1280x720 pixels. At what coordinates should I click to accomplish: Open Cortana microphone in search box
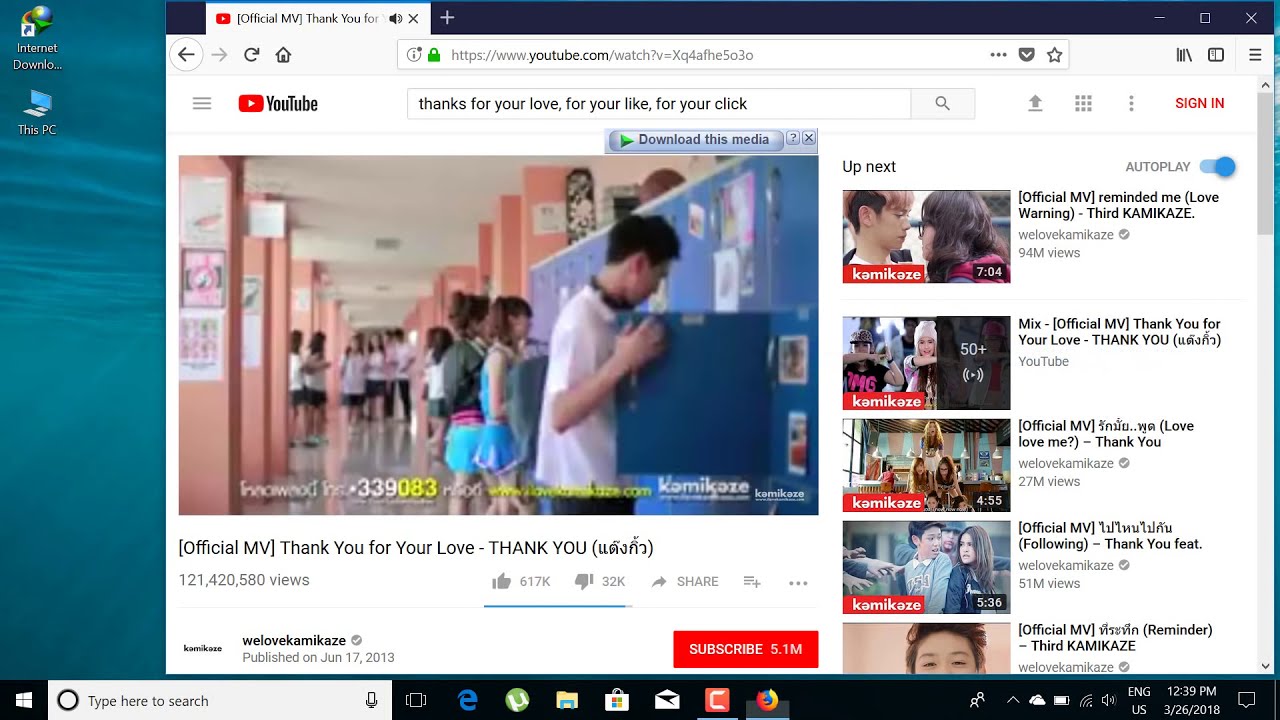371,700
